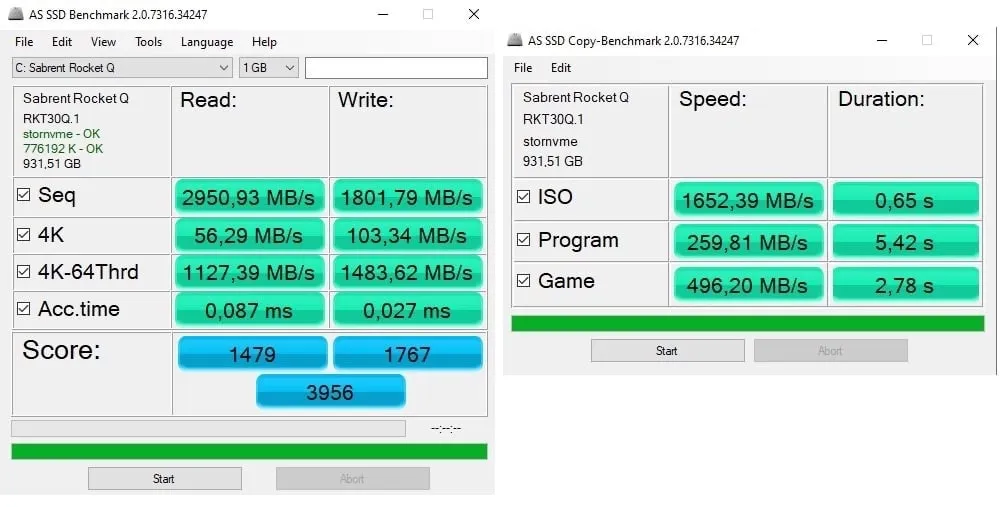This screenshot has width=1000, height=507.
Task: Click the 4K-64Thrd write value 1483,62 MB/s
Action: coord(407,272)
